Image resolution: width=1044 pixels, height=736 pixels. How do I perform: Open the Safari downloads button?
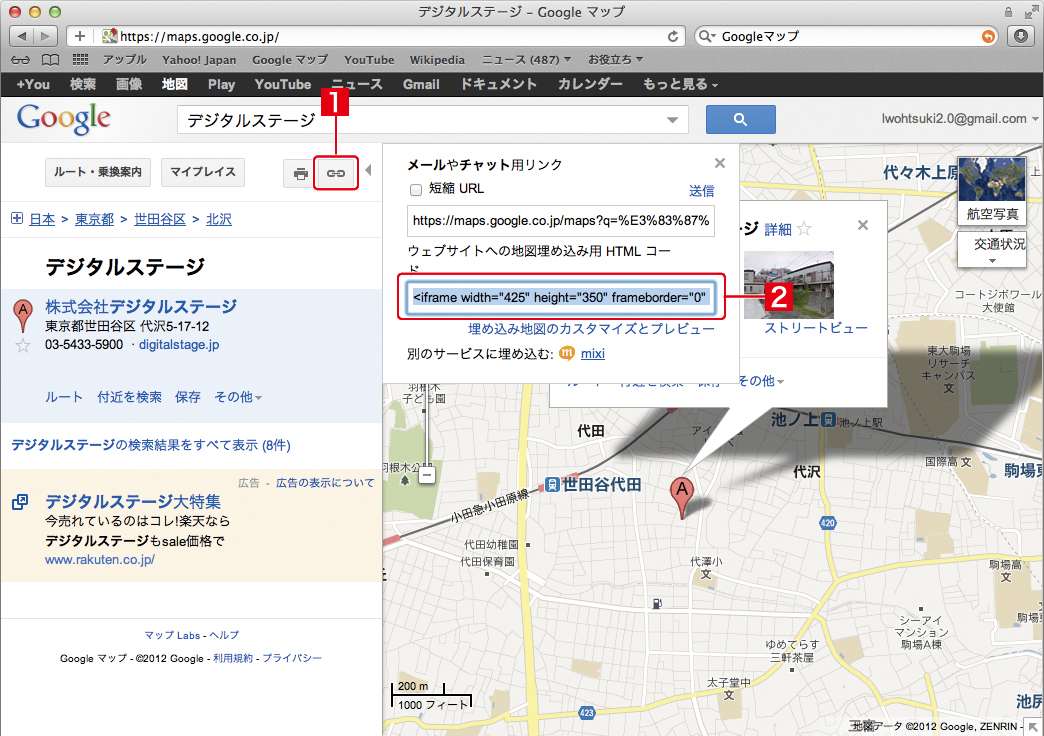point(1021,36)
